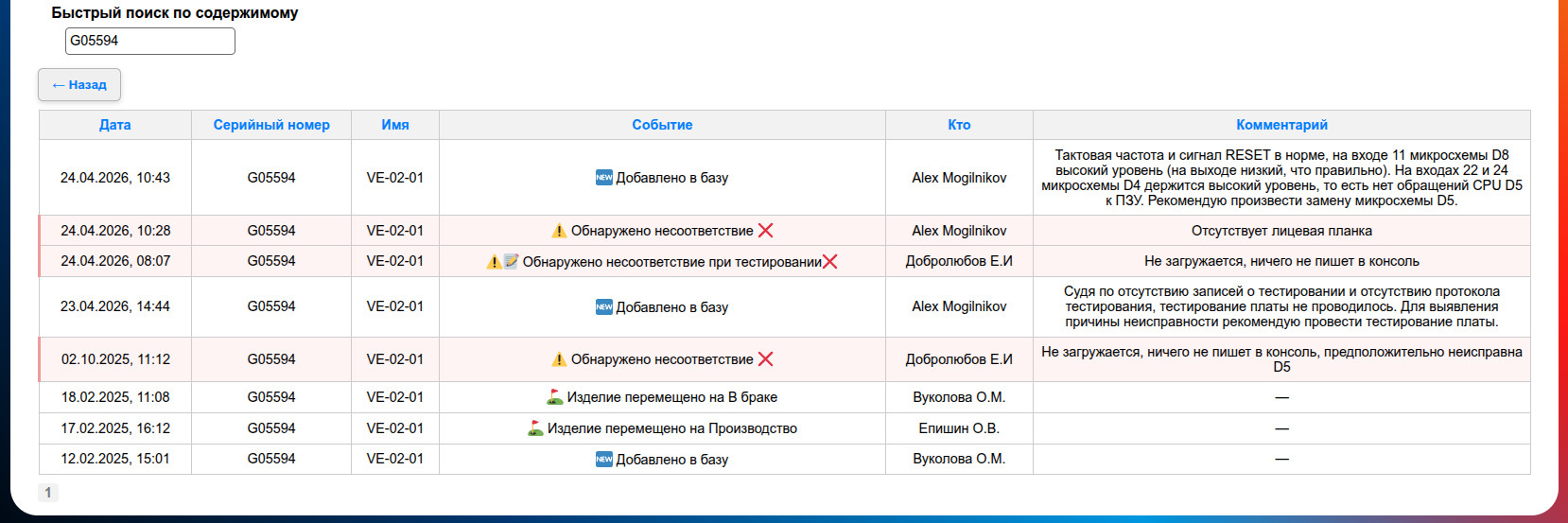
Task: Sort the table by the 'Дата' column header
Action: point(115,125)
